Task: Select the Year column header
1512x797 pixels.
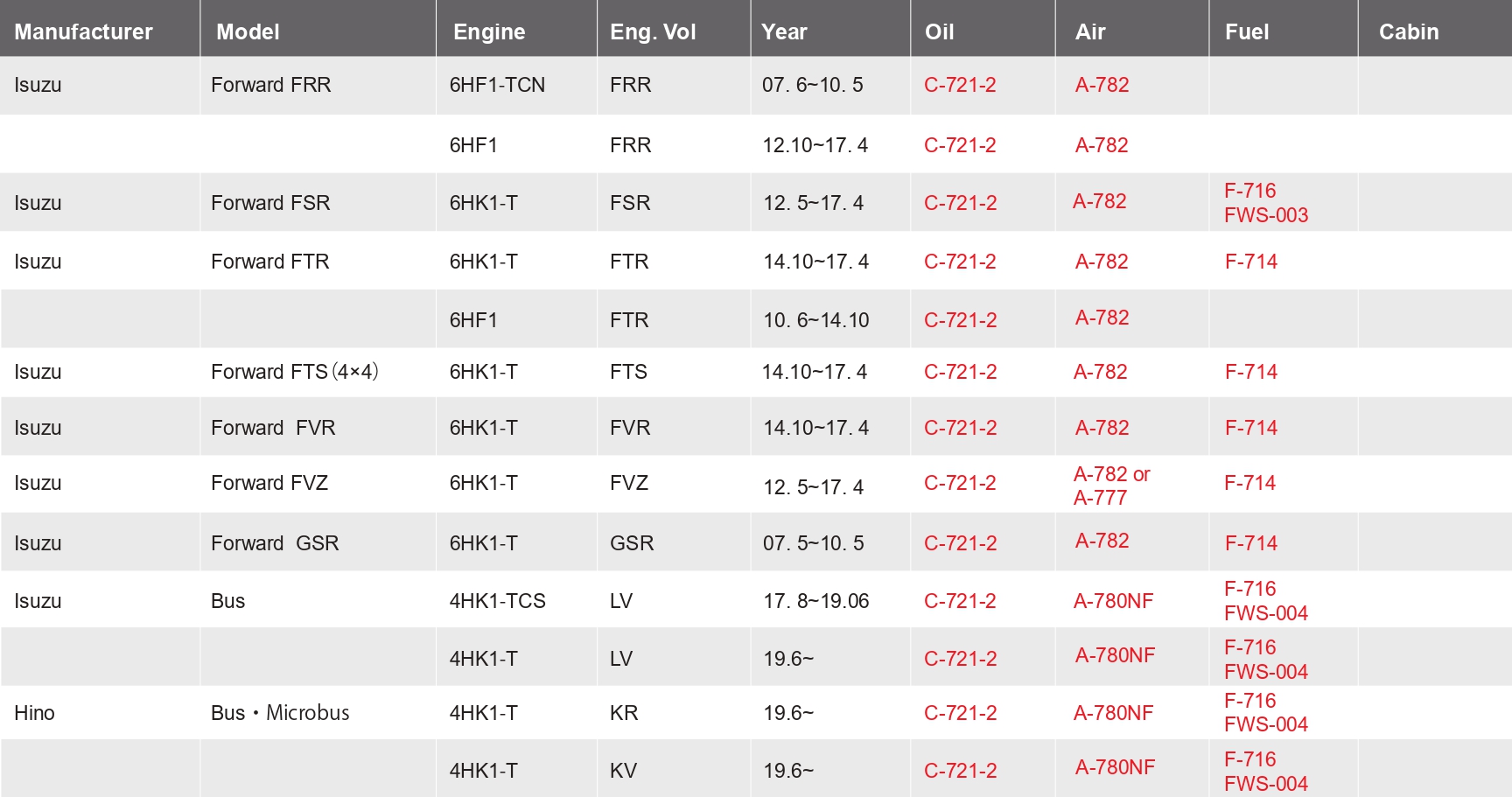Action: pyautogui.click(x=784, y=32)
